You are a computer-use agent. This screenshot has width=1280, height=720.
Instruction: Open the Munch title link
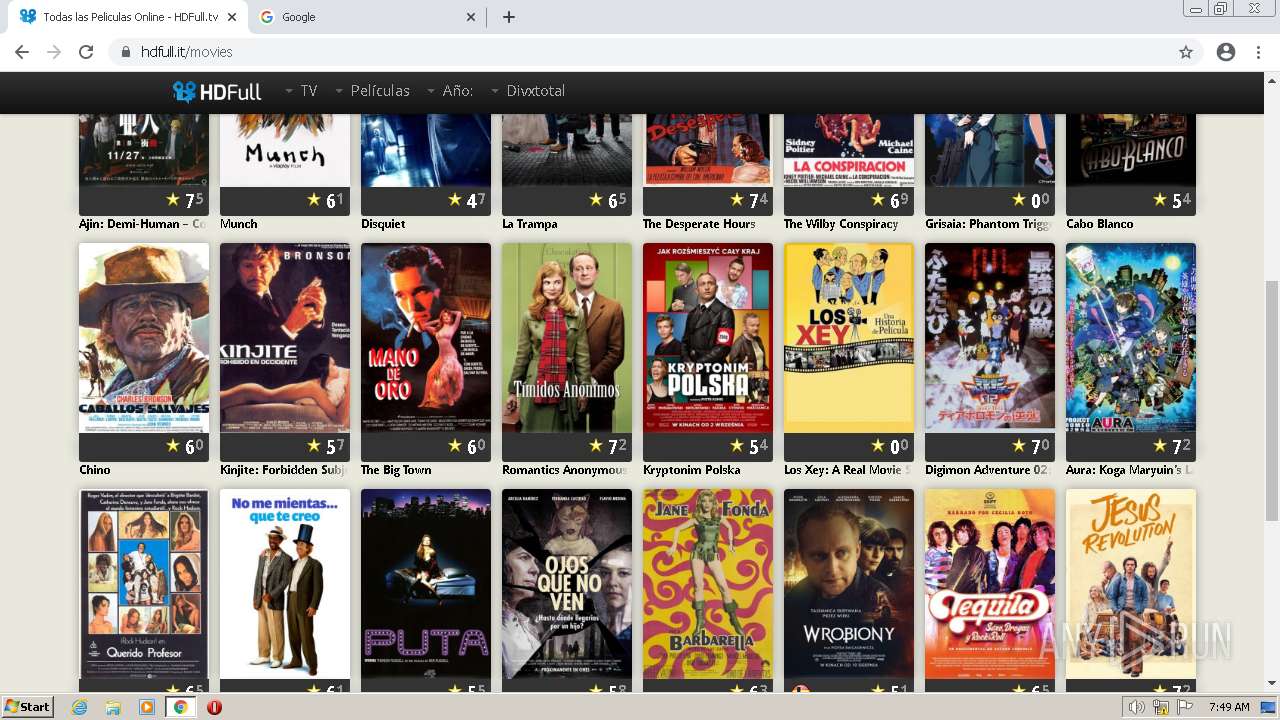pos(238,224)
